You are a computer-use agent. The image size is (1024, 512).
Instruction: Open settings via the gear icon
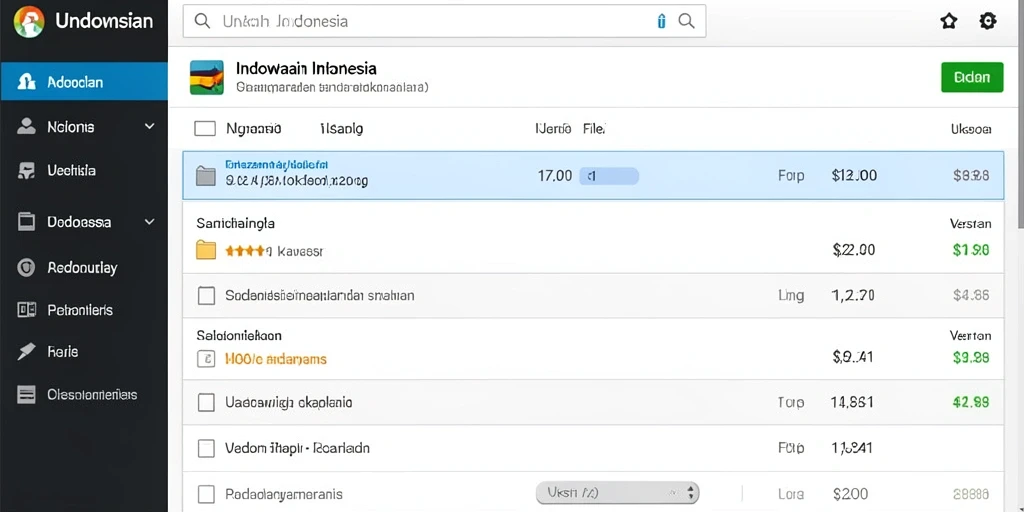tap(988, 21)
